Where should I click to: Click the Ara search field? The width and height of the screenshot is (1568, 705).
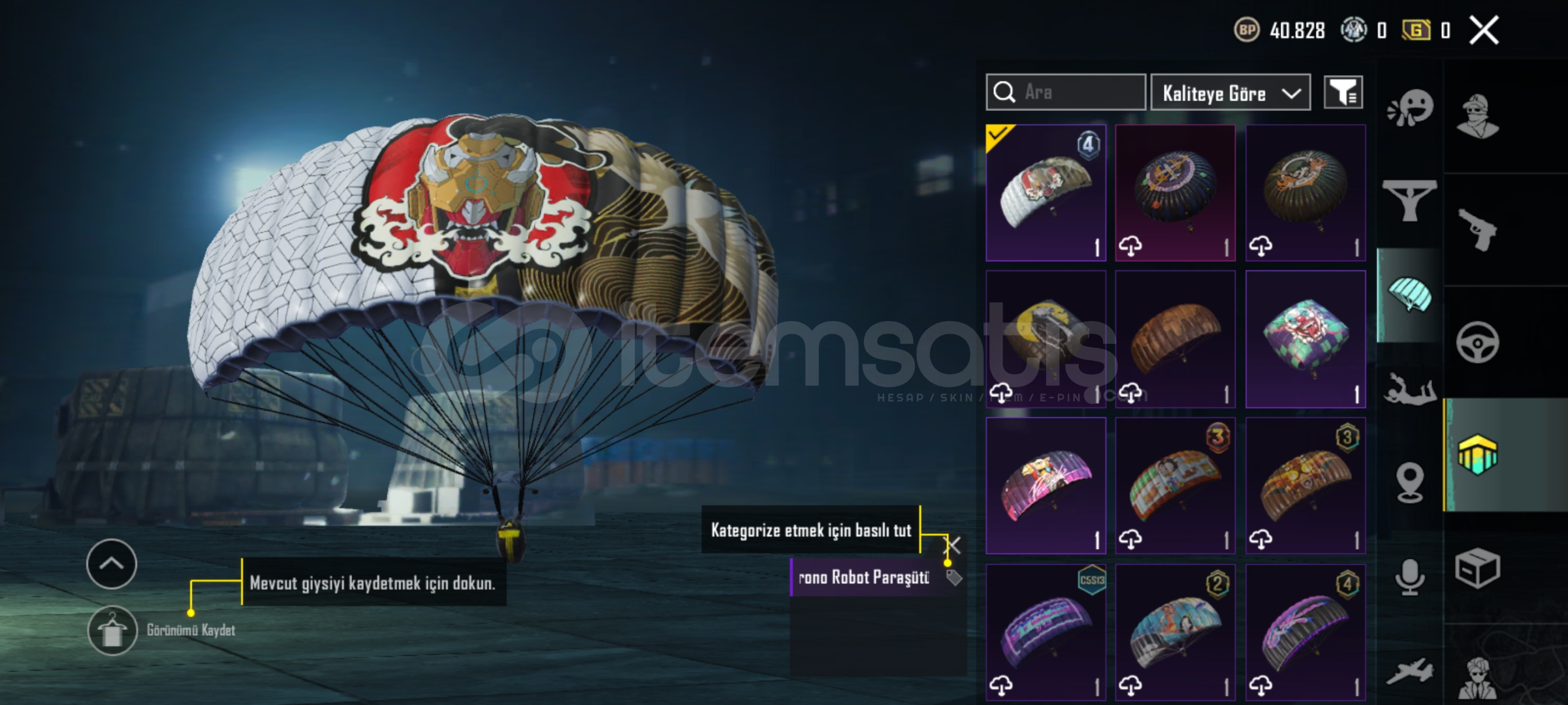click(x=1065, y=92)
